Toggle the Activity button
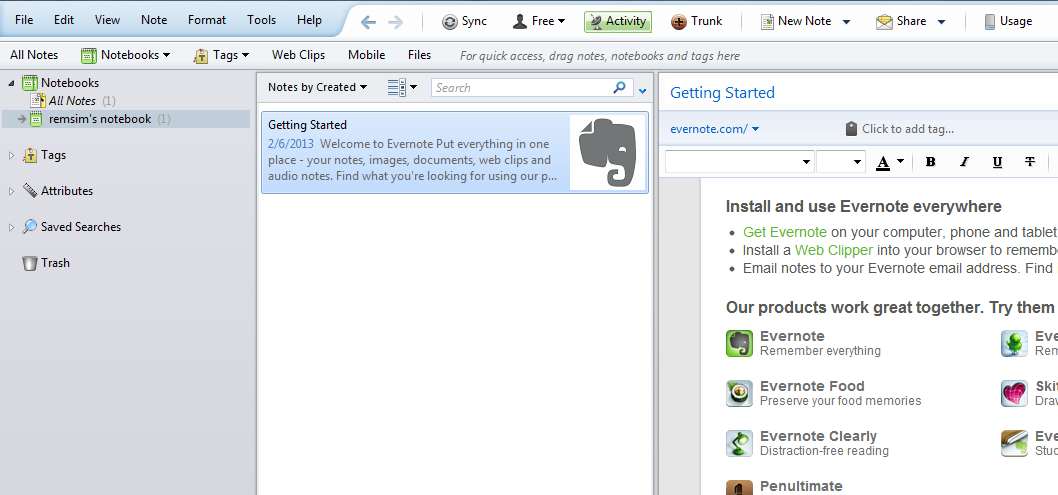This screenshot has width=1058, height=495. [617, 22]
